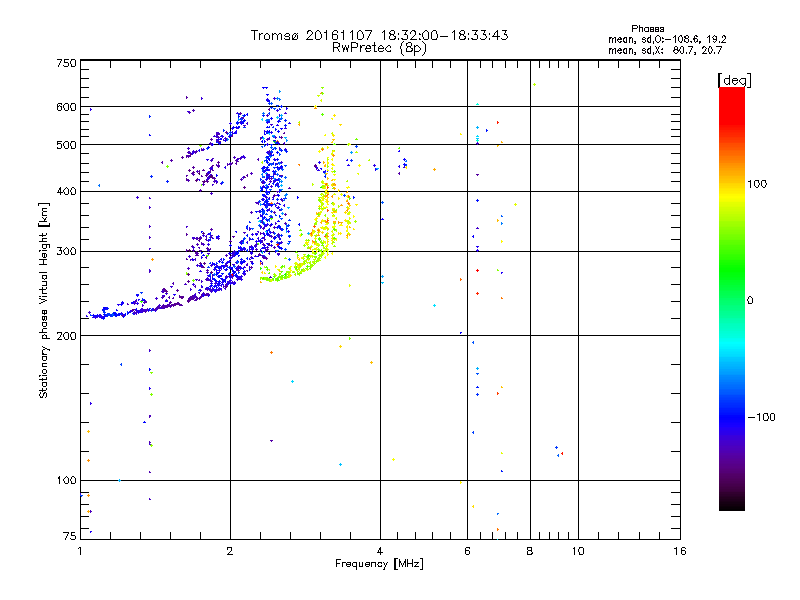Select the green colorbar region near 0
The image size is (800, 600).
(x=732, y=300)
